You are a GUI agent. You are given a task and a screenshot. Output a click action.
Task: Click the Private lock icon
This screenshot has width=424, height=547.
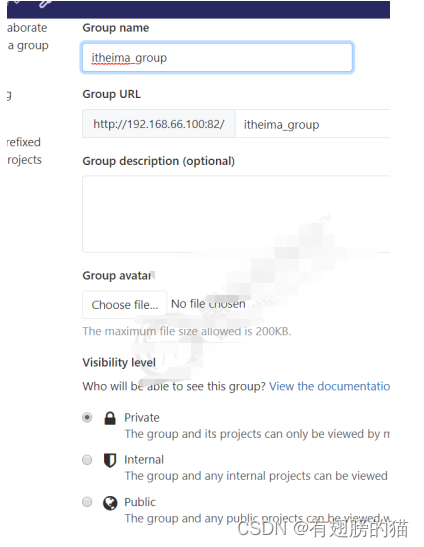(110, 418)
